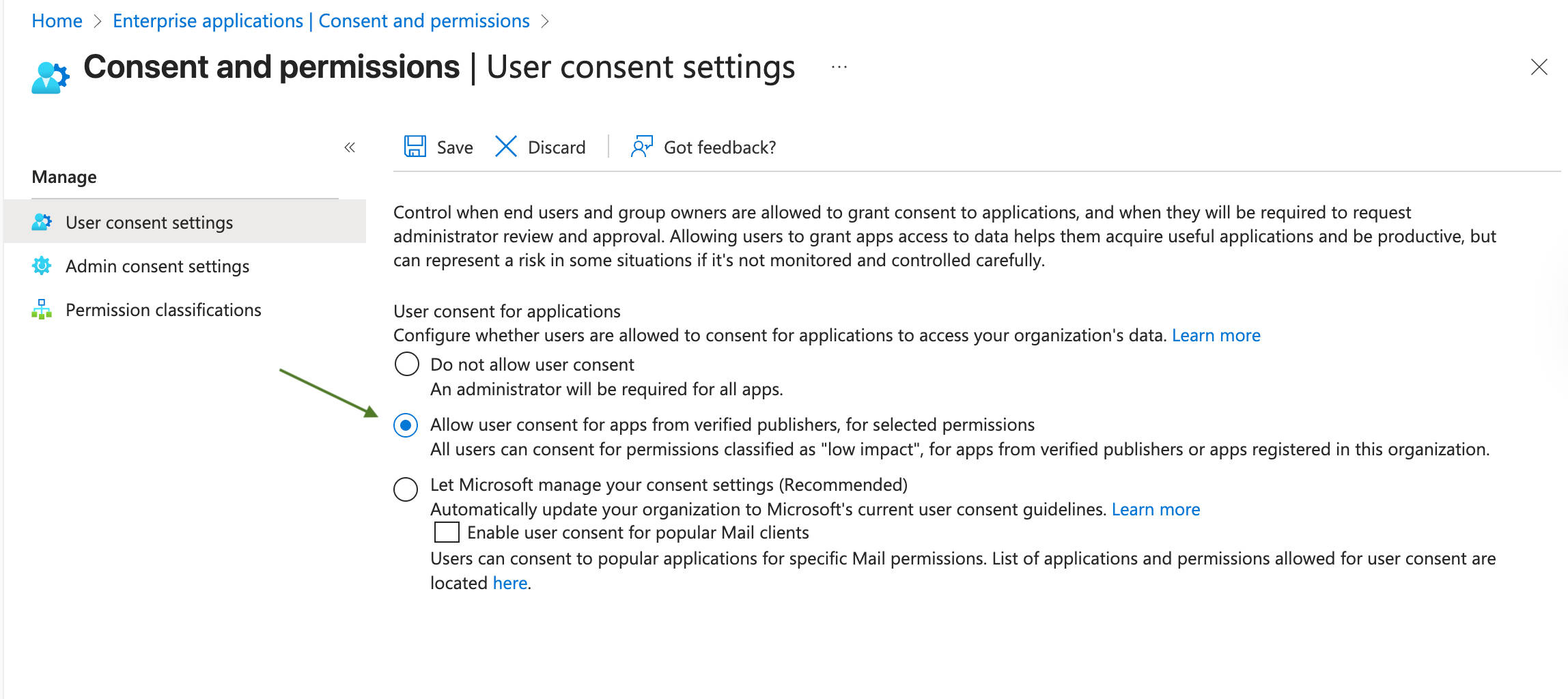
Task: Click the User consent settings sidebar icon
Action: point(42,221)
